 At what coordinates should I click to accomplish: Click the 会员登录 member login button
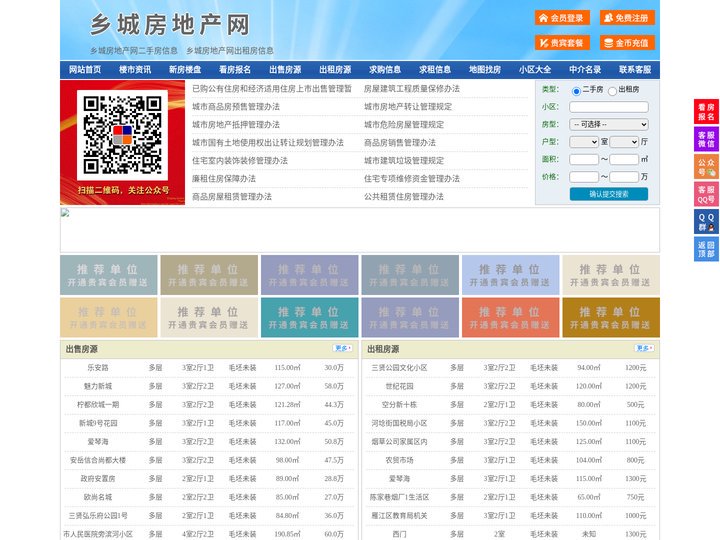click(x=562, y=18)
